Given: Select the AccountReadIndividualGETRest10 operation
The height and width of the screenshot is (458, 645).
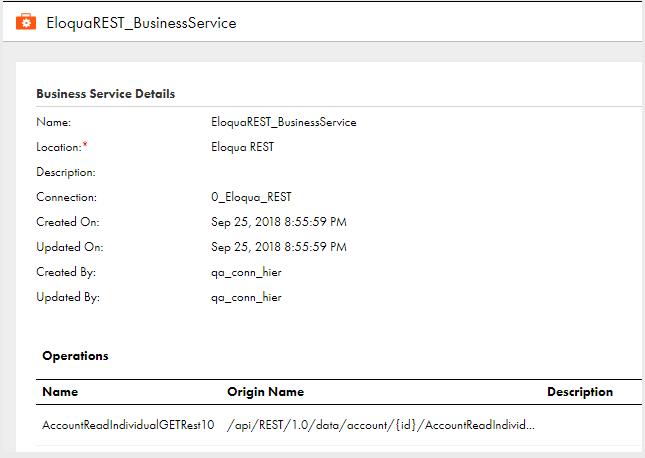Looking at the screenshot, I should tap(128, 425).
